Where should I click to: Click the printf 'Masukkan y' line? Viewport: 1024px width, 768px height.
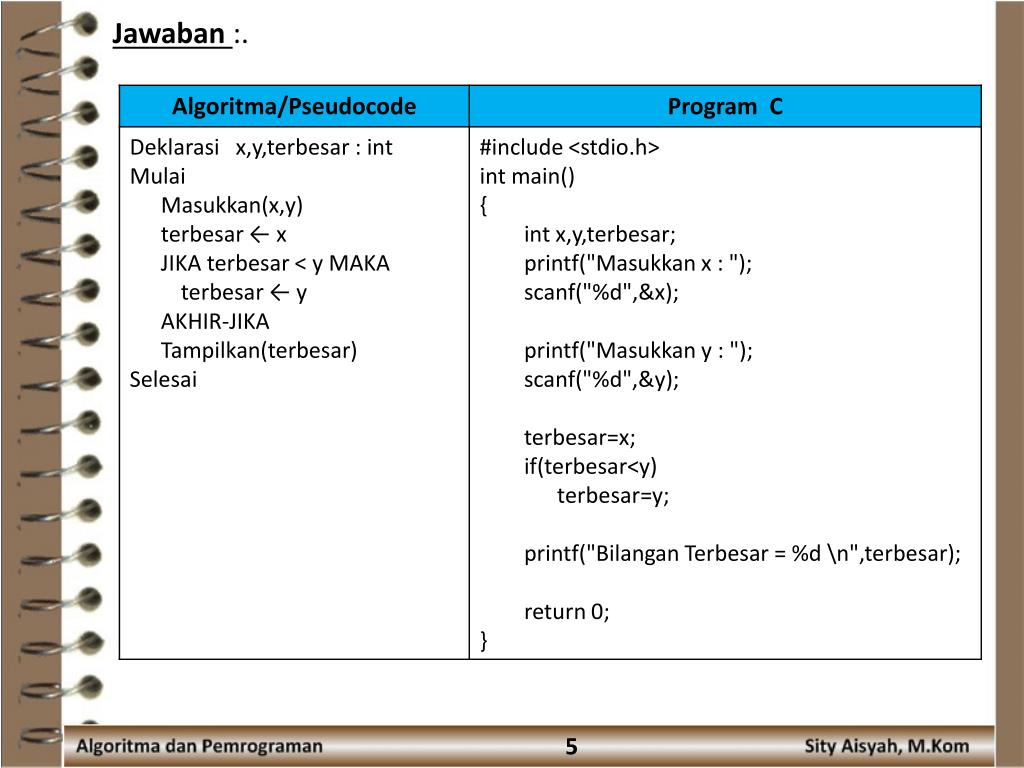coord(638,351)
